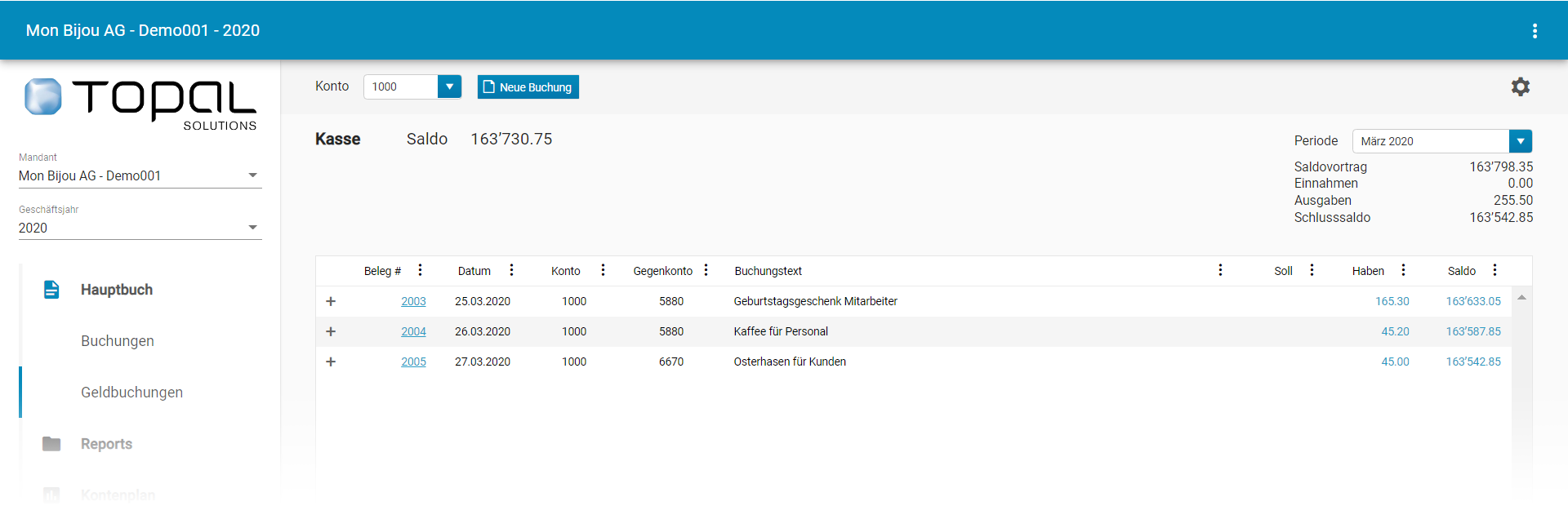1568x528 pixels.
Task: Open Beleg # column options menu
Action: (420, 270)
